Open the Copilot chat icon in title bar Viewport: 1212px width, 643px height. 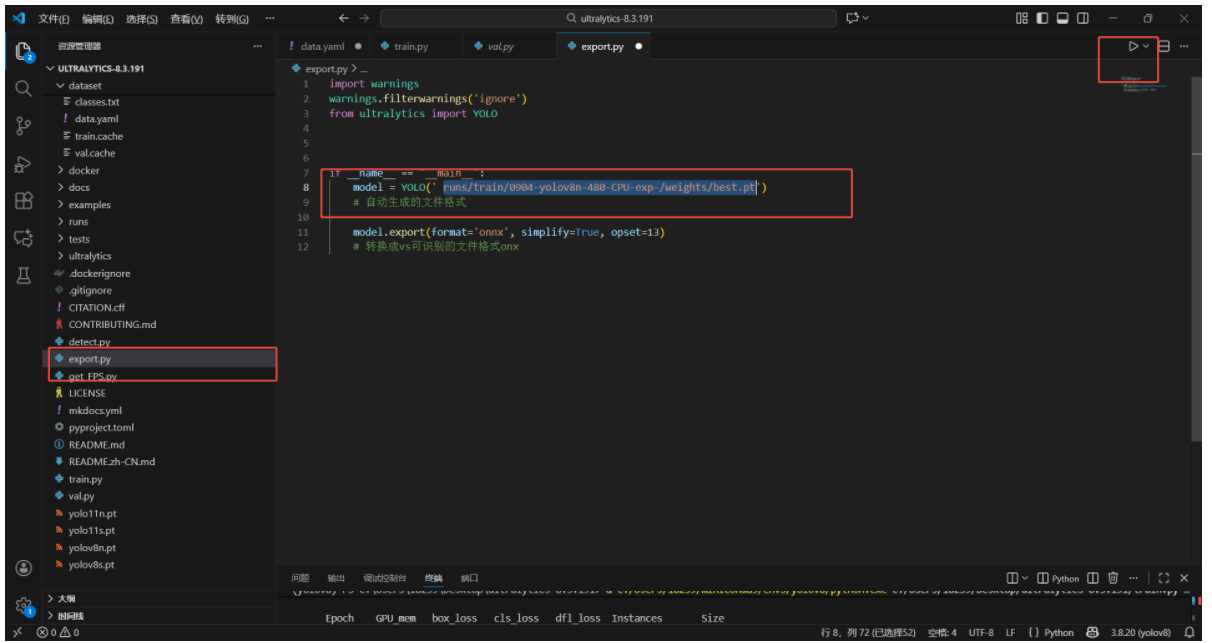[852, 18]
